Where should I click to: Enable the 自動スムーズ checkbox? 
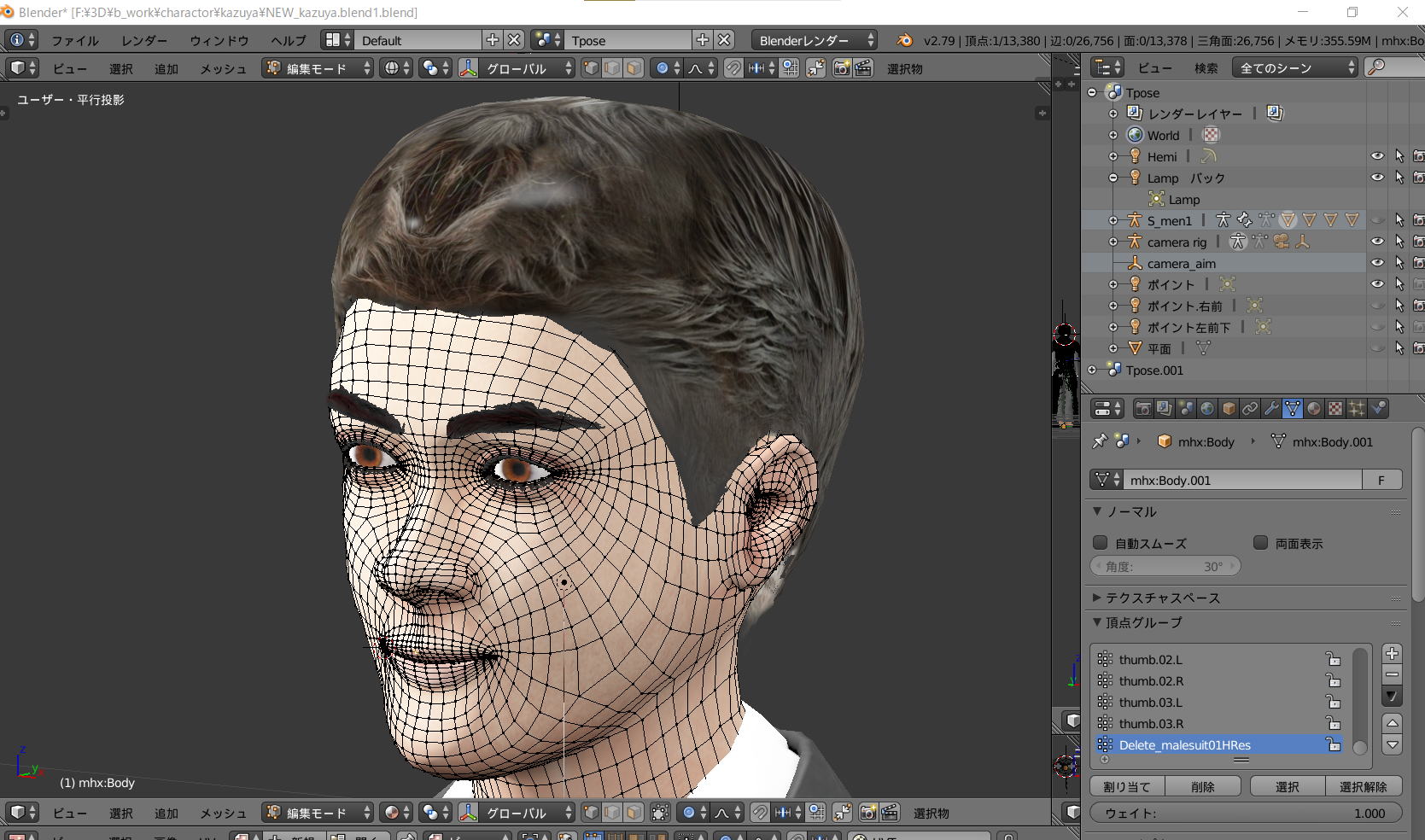[x=1101, y=543]
